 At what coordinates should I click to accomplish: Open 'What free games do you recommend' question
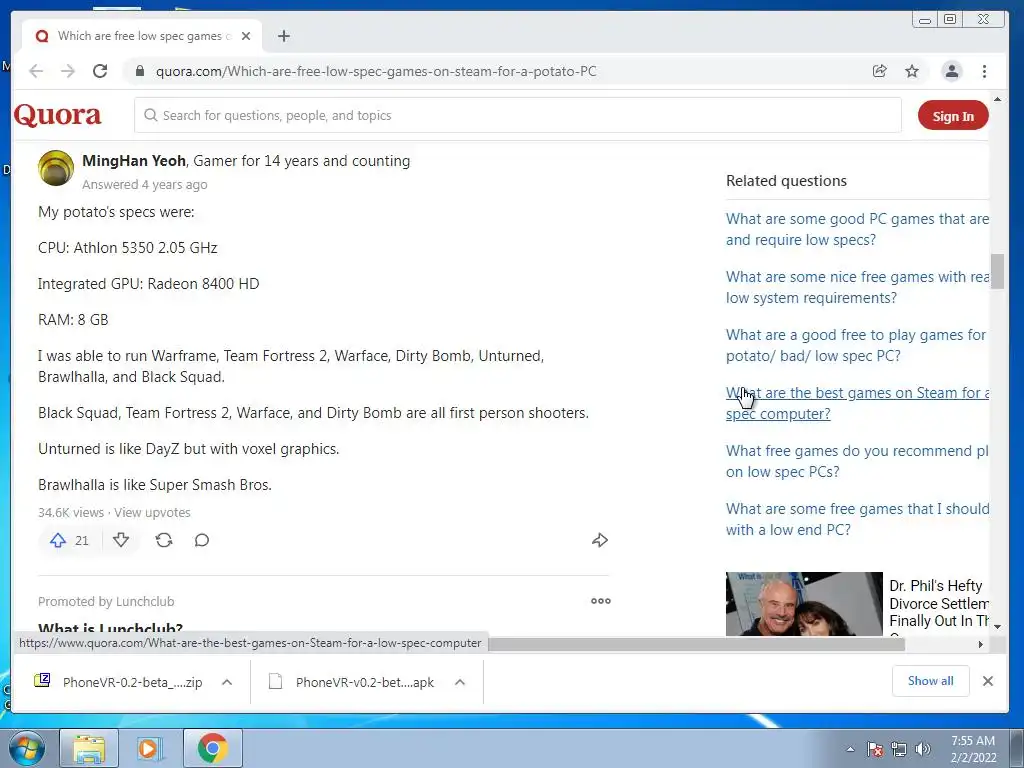point(857,461)
